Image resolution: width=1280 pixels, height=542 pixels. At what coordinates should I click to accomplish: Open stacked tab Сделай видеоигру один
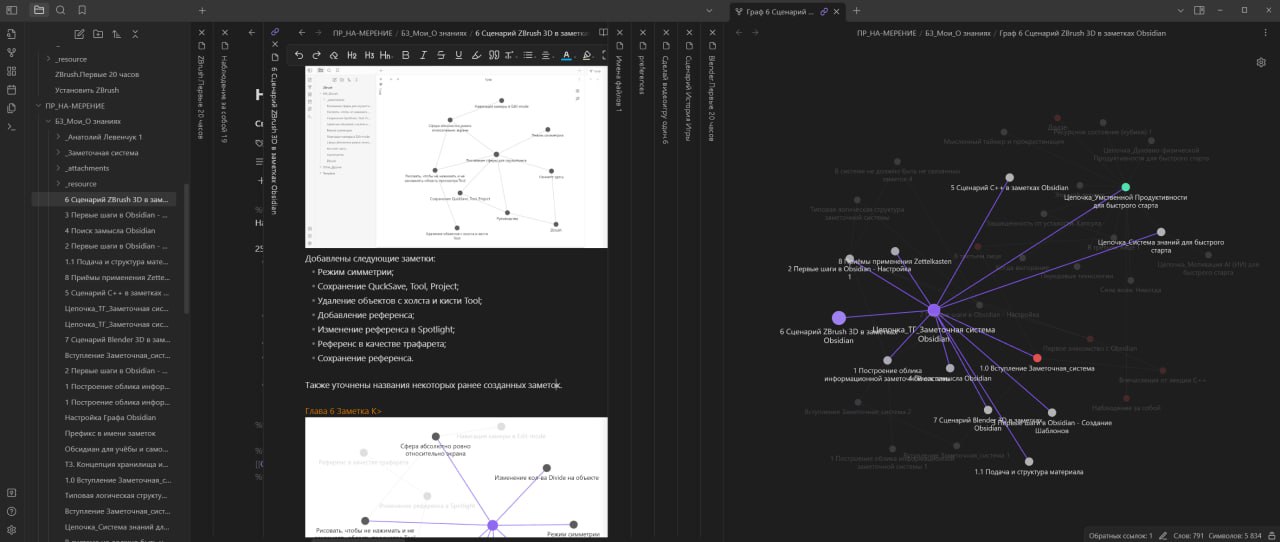tap(665, 100)
